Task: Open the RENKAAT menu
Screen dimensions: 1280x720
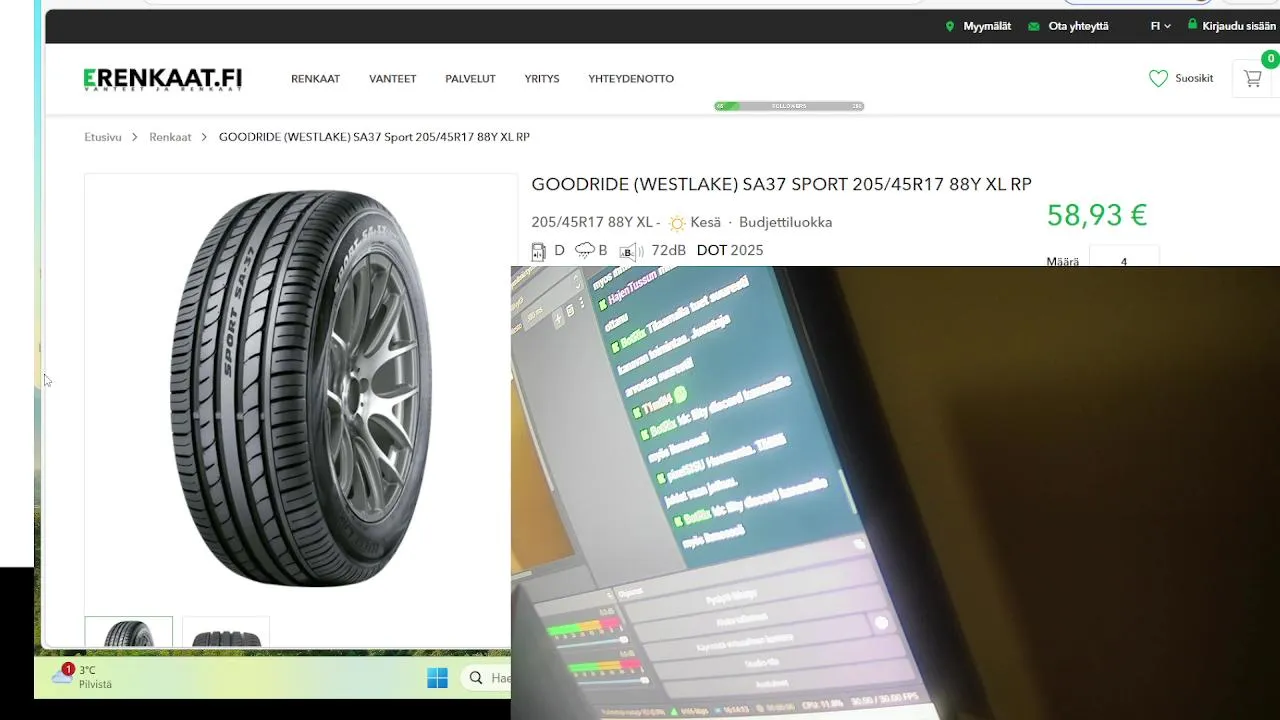Action: point(316,79)
